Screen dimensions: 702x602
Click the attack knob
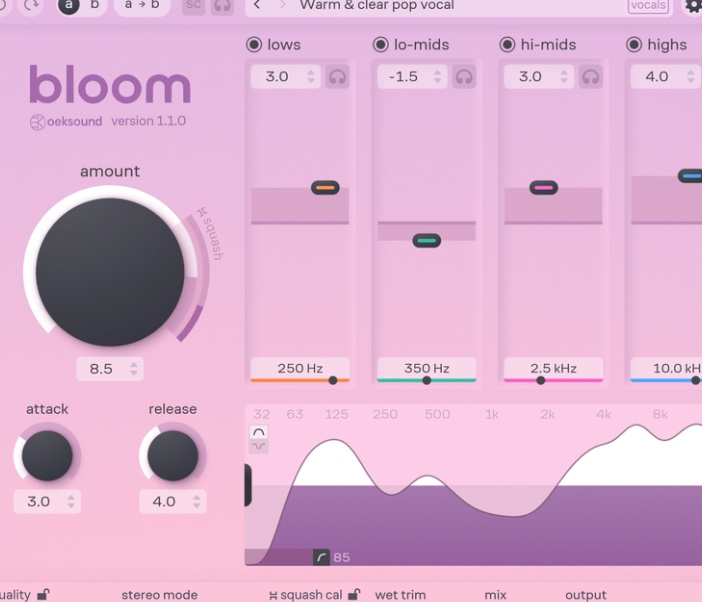point(47,456)
